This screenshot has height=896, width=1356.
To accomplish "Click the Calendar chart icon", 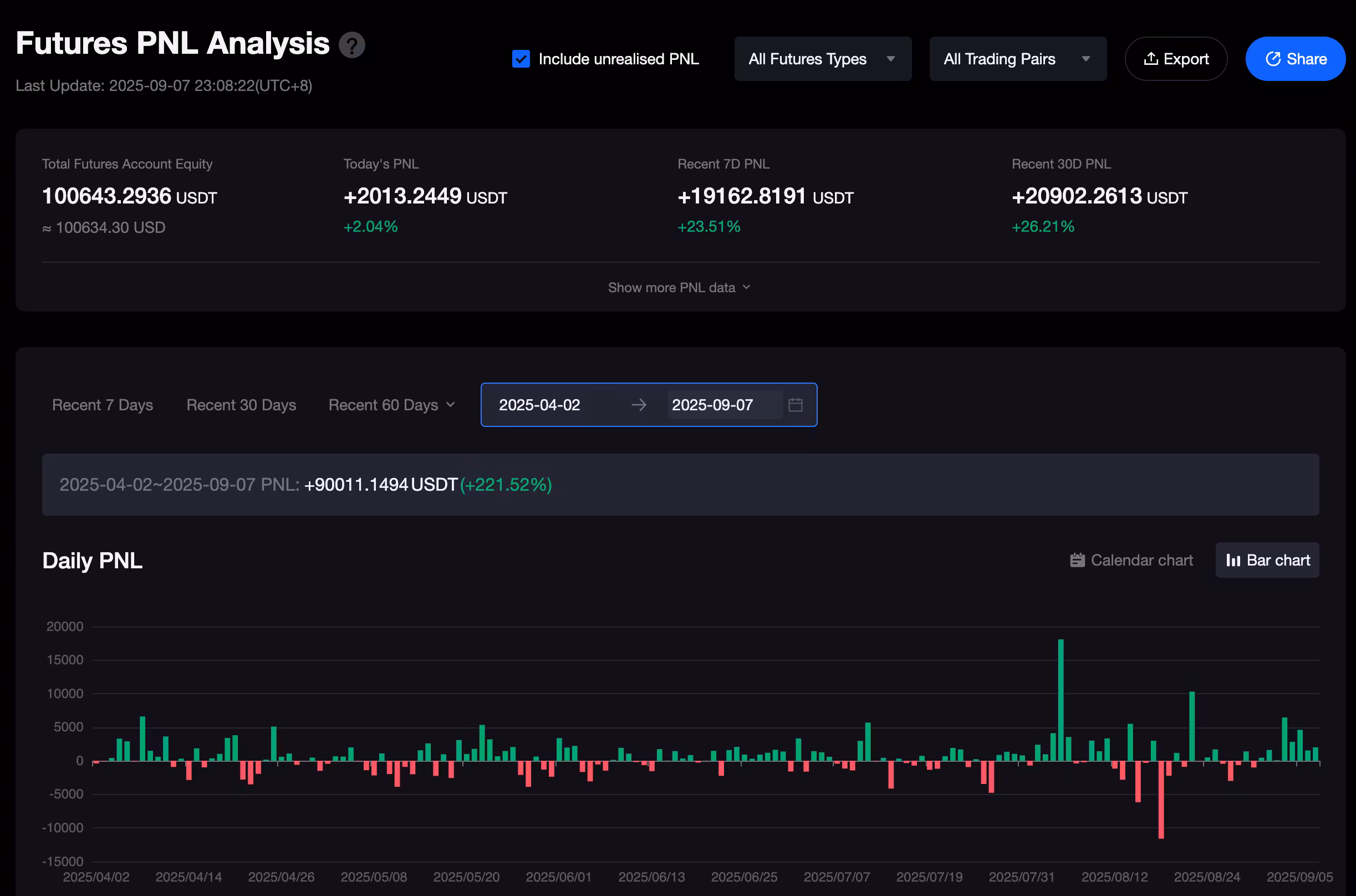I will tap(1077, 560).
